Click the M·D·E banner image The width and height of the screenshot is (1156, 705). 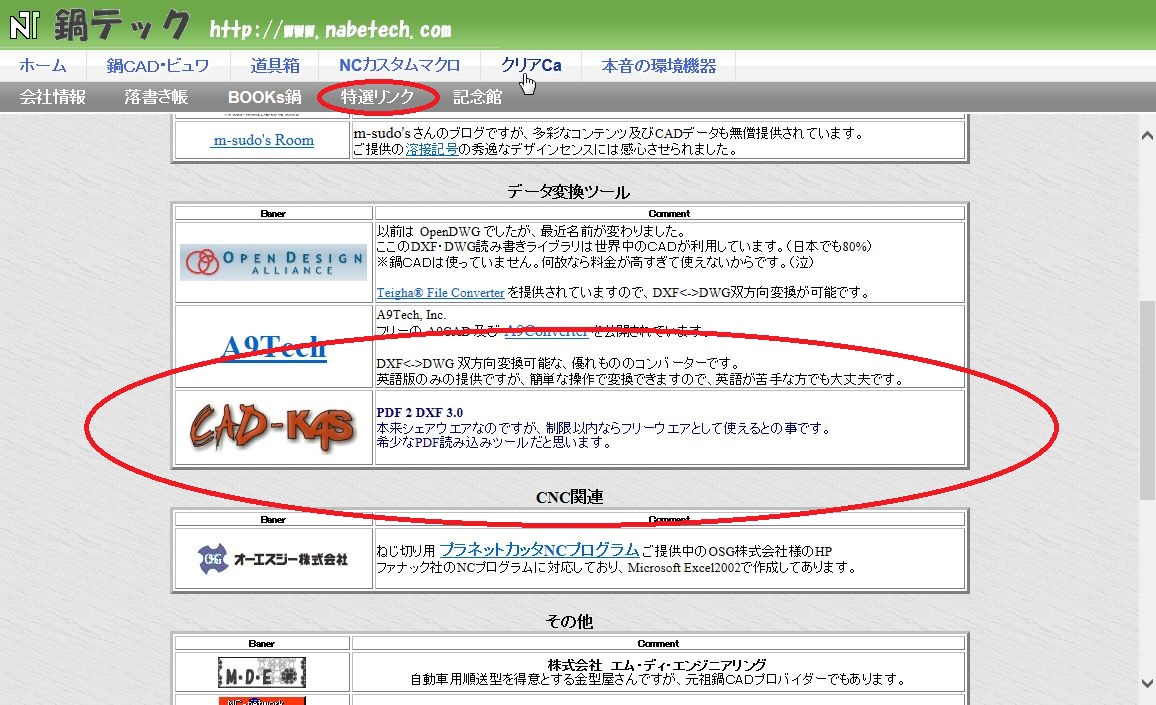tap(262, 673)
